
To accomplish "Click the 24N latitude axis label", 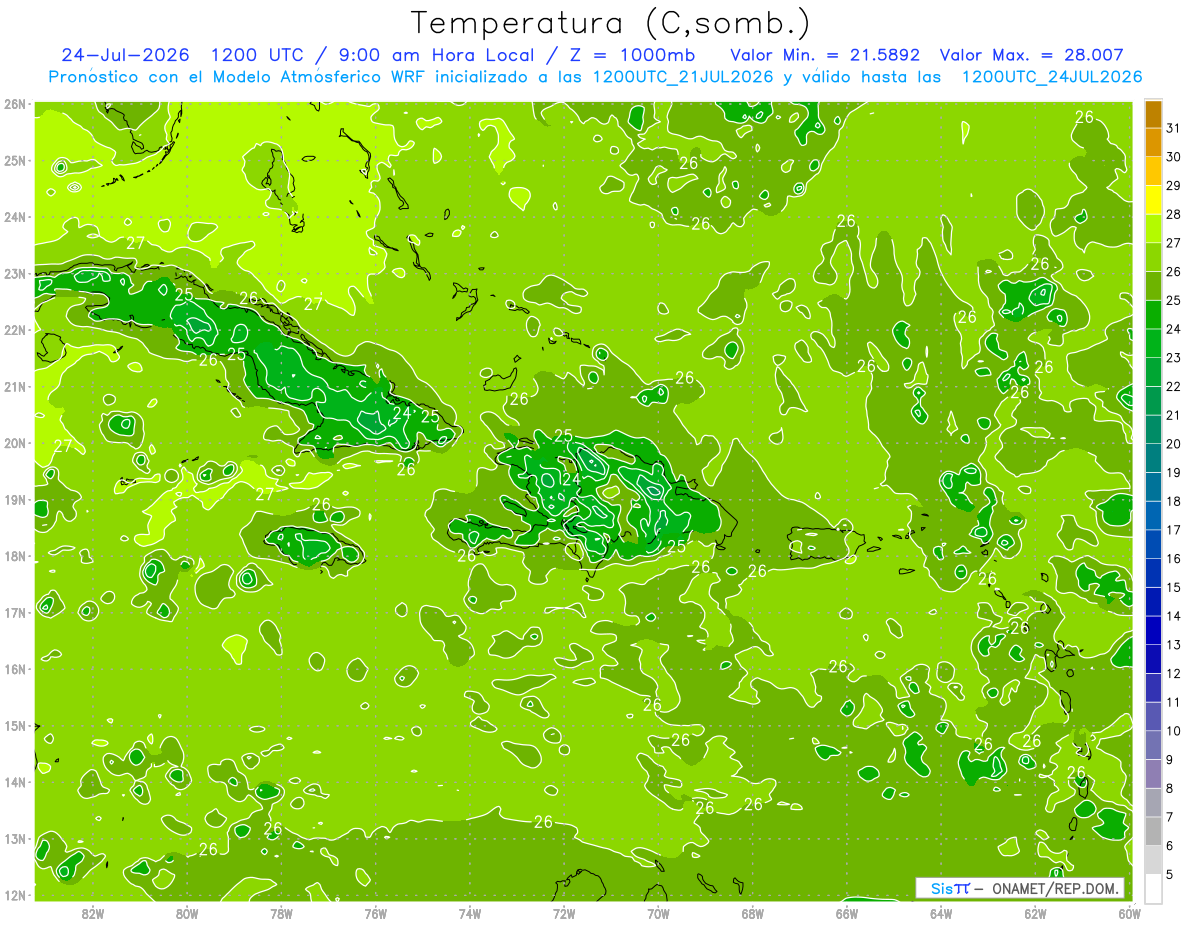I will point(15,217).
